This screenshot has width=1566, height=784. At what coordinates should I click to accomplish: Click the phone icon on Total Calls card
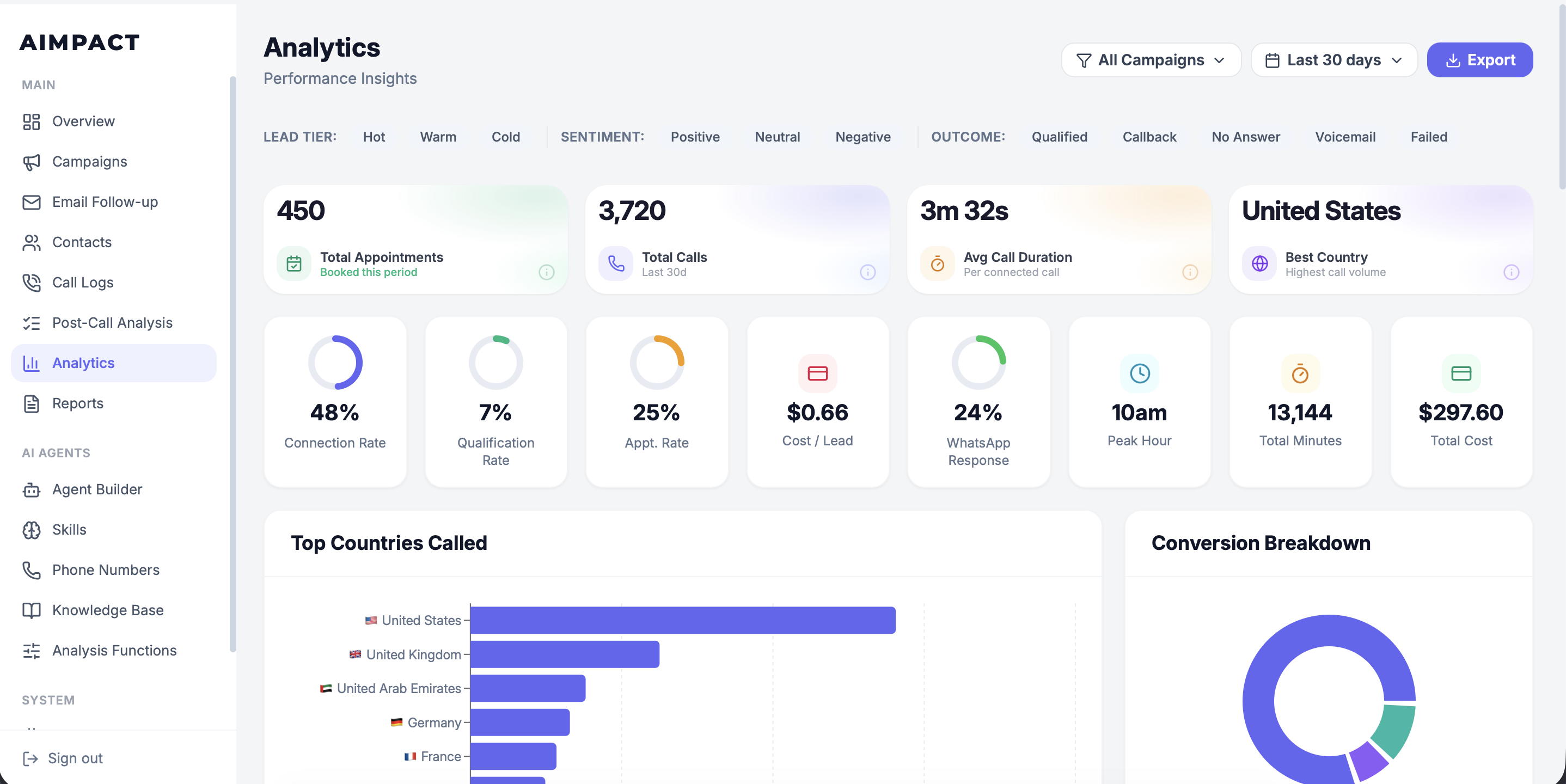616,264
